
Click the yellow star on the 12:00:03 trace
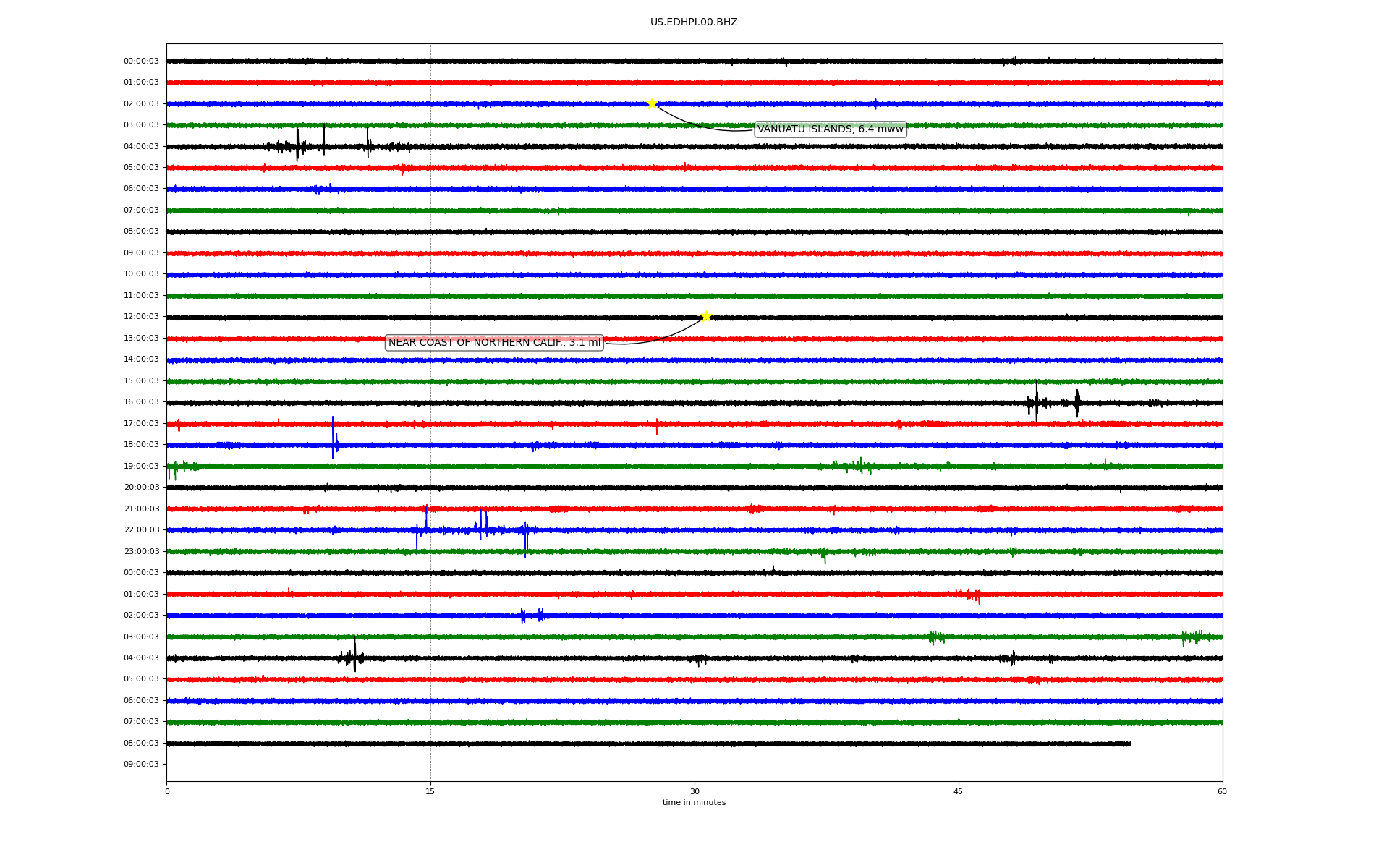click(x=706, y=316)
